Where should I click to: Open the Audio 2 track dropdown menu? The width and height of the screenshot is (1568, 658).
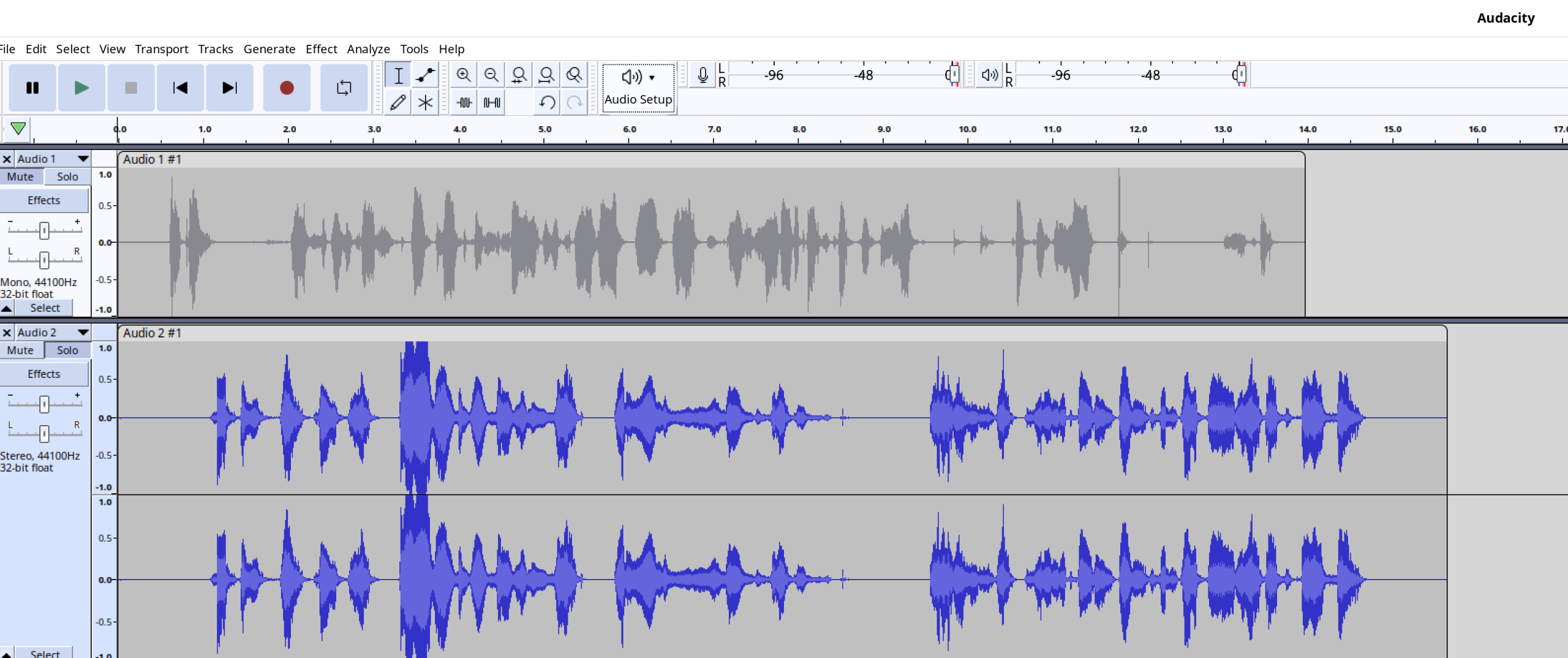pos(83,332)
